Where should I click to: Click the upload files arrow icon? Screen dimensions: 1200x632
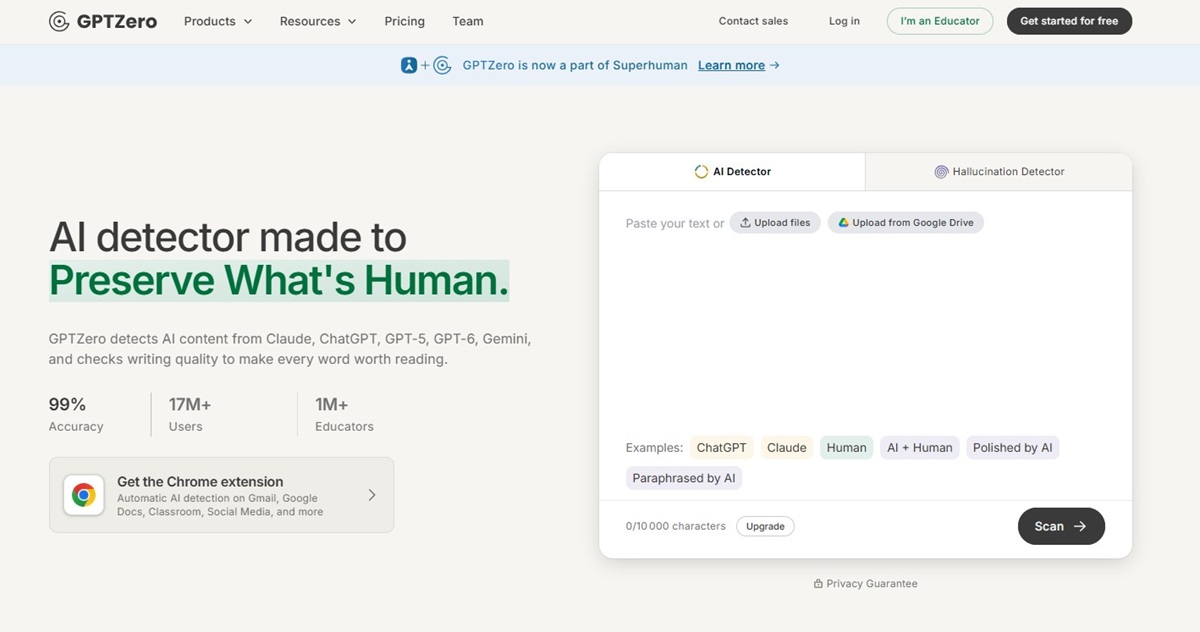pos(745,223)
